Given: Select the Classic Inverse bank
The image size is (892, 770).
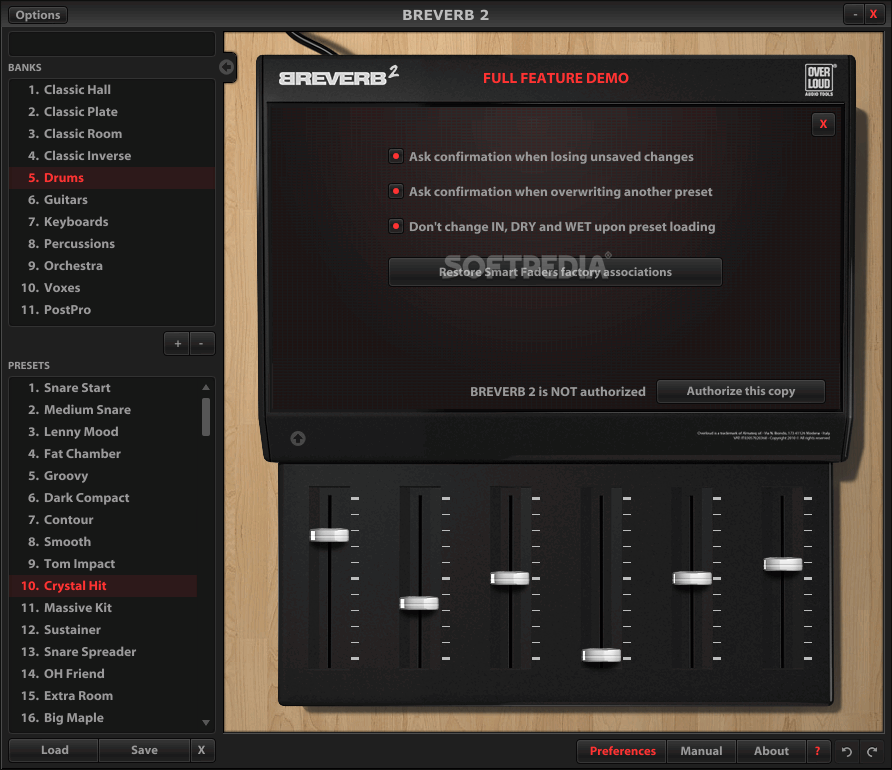Looking at the screenshot, I should point(112,156).
